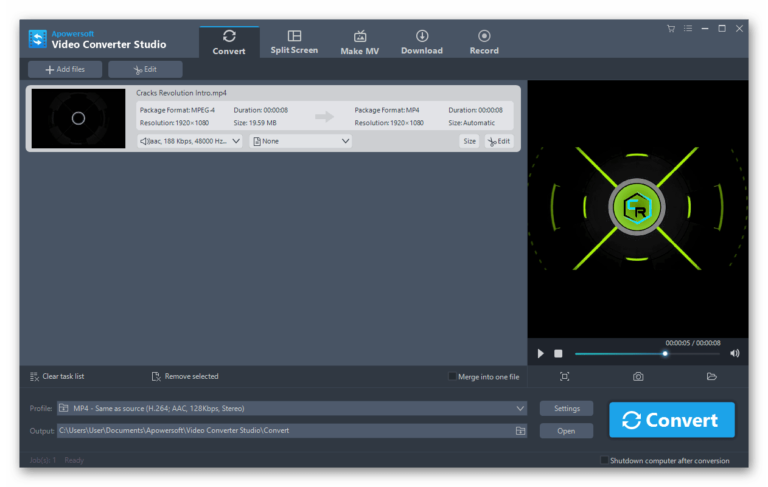Click the Open button next to Output
The height and width of the screenshot is (487, 768).
coord(566,431)
